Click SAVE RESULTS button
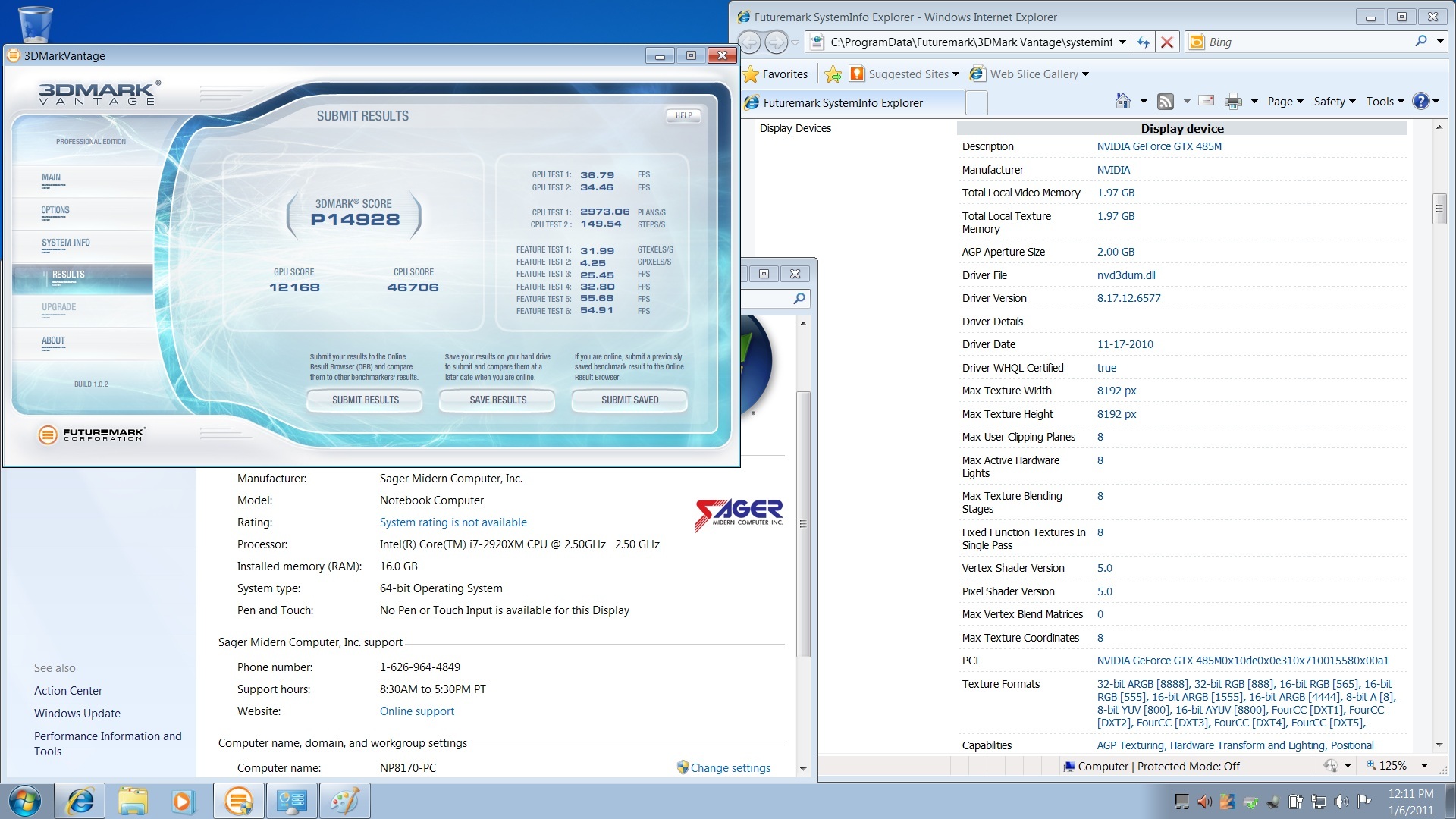Image resolution: width=1456 pixels, height=819 pixels. (497, 400)
